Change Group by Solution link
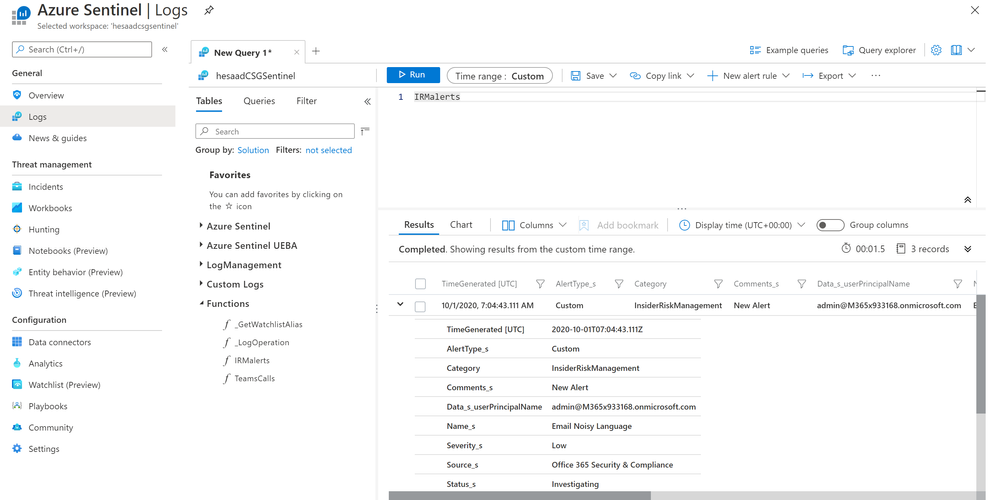The height and width of the screenshot is (500, 999). [253, 150]
